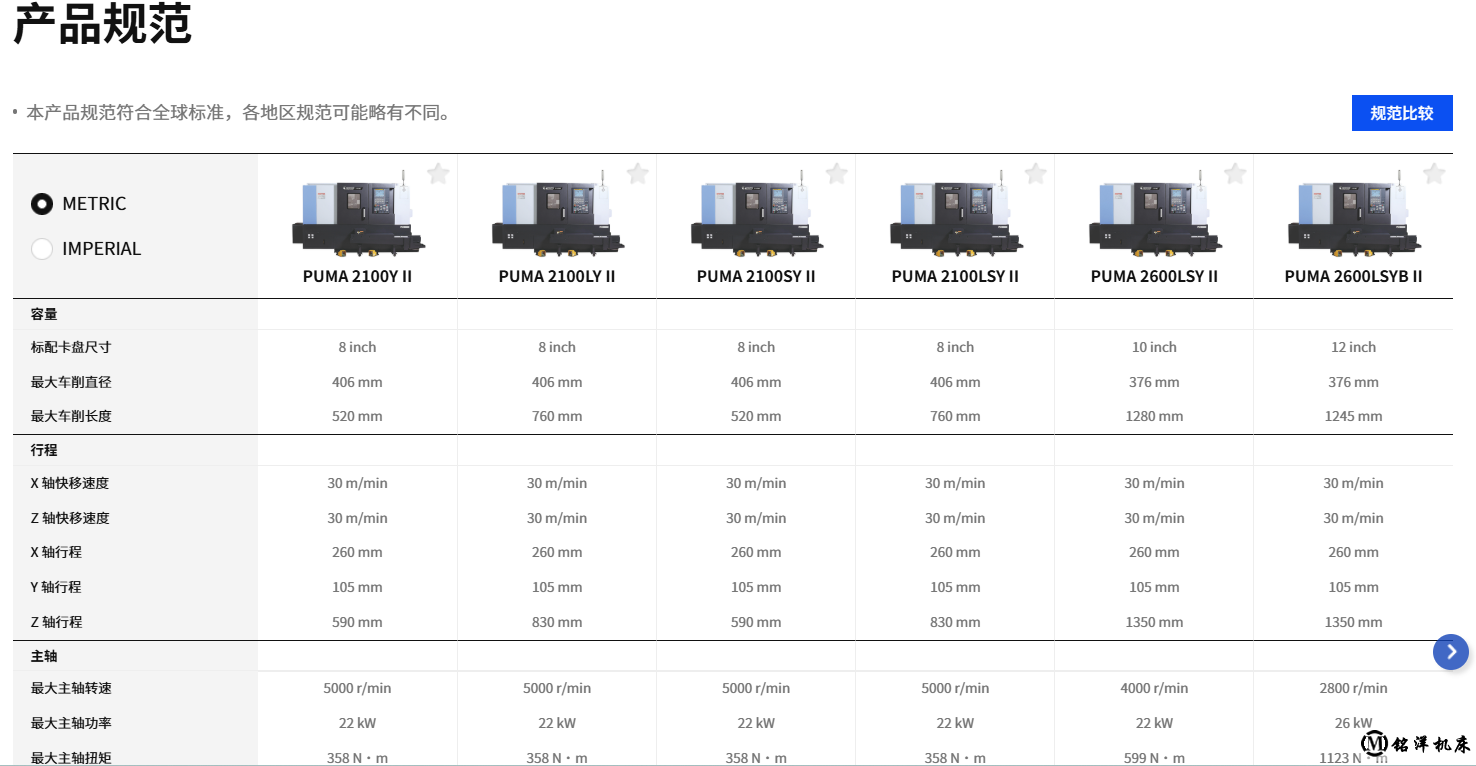Viewport: 1476px width, 766px height.
Task: Click the 主轴 section header
Action: tap(44, 656)
